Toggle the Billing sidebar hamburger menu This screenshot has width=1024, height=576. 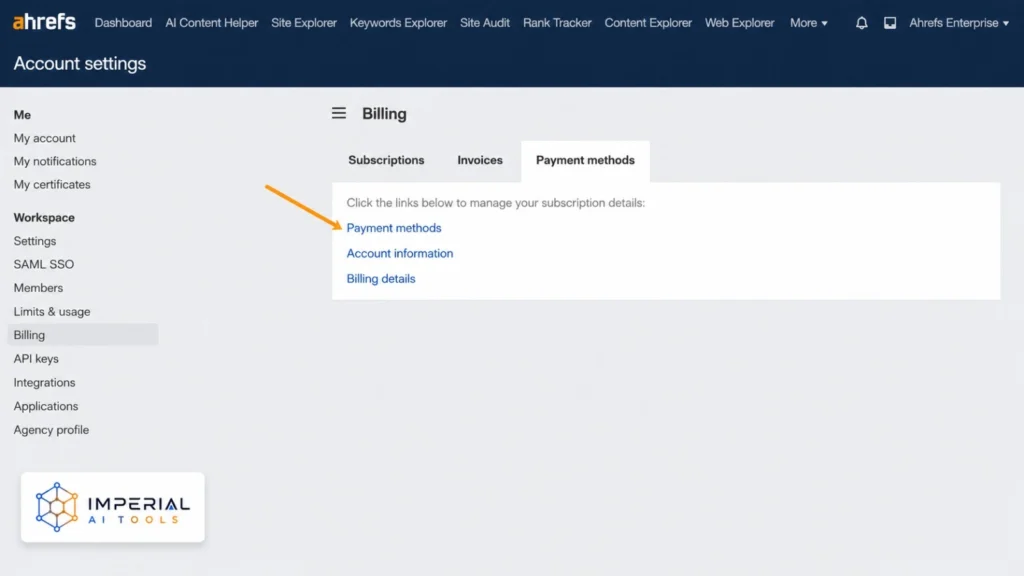point(338,113)
